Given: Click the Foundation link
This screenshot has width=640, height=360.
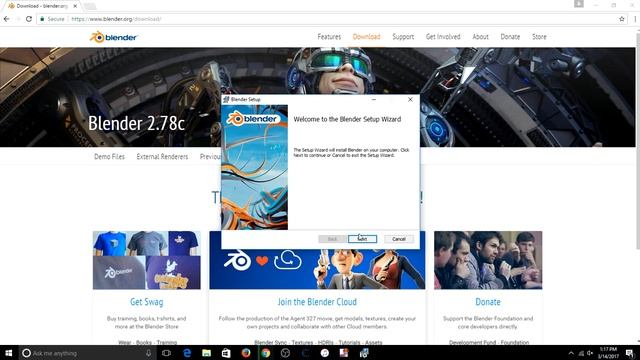Looking at the screenshot, I should click(x=515, y=342).
